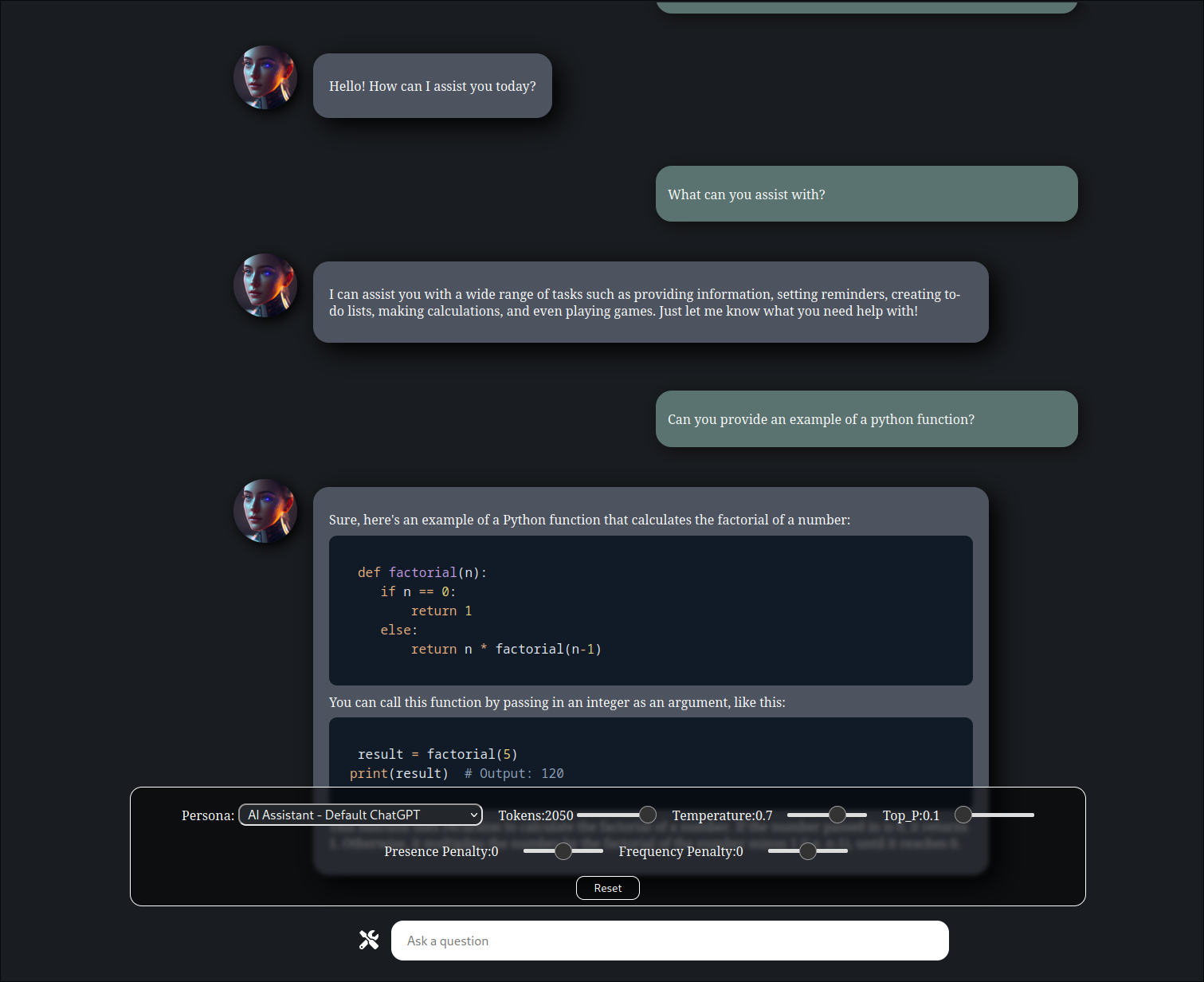Click the 'Top_P:0.1' label
The width and height of the screenshot is (1204, 982).
click(911, 815)
